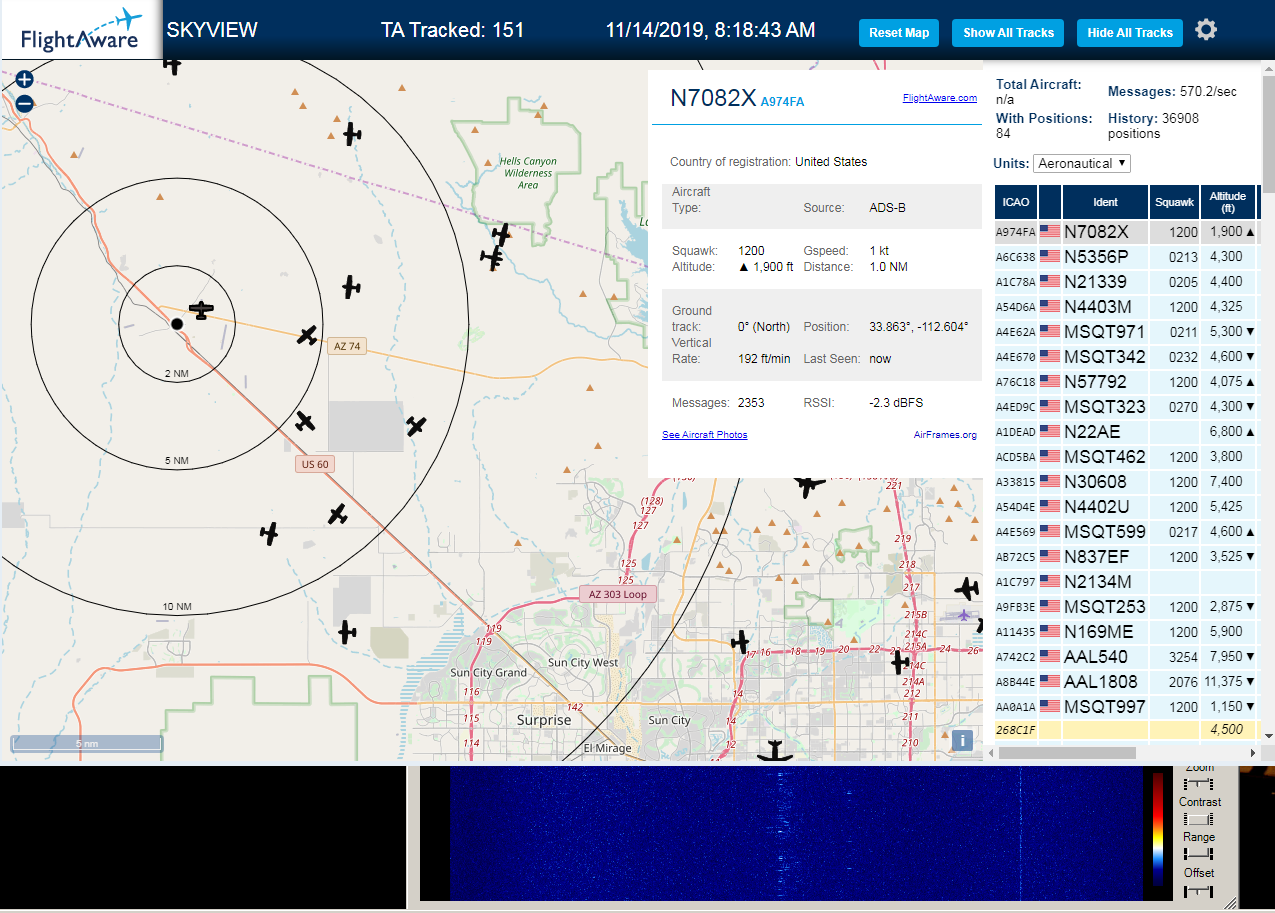The image size is (1275, 913).
Task: Click the scrollbar down arrow beside aircraft table
Action: point(1269,736)
